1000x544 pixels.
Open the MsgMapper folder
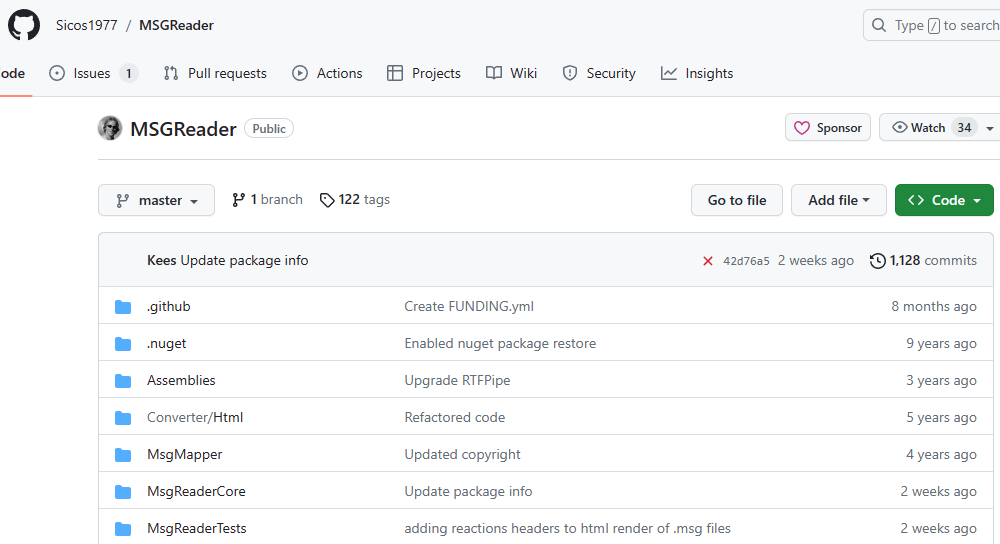[x=185, y=454]
